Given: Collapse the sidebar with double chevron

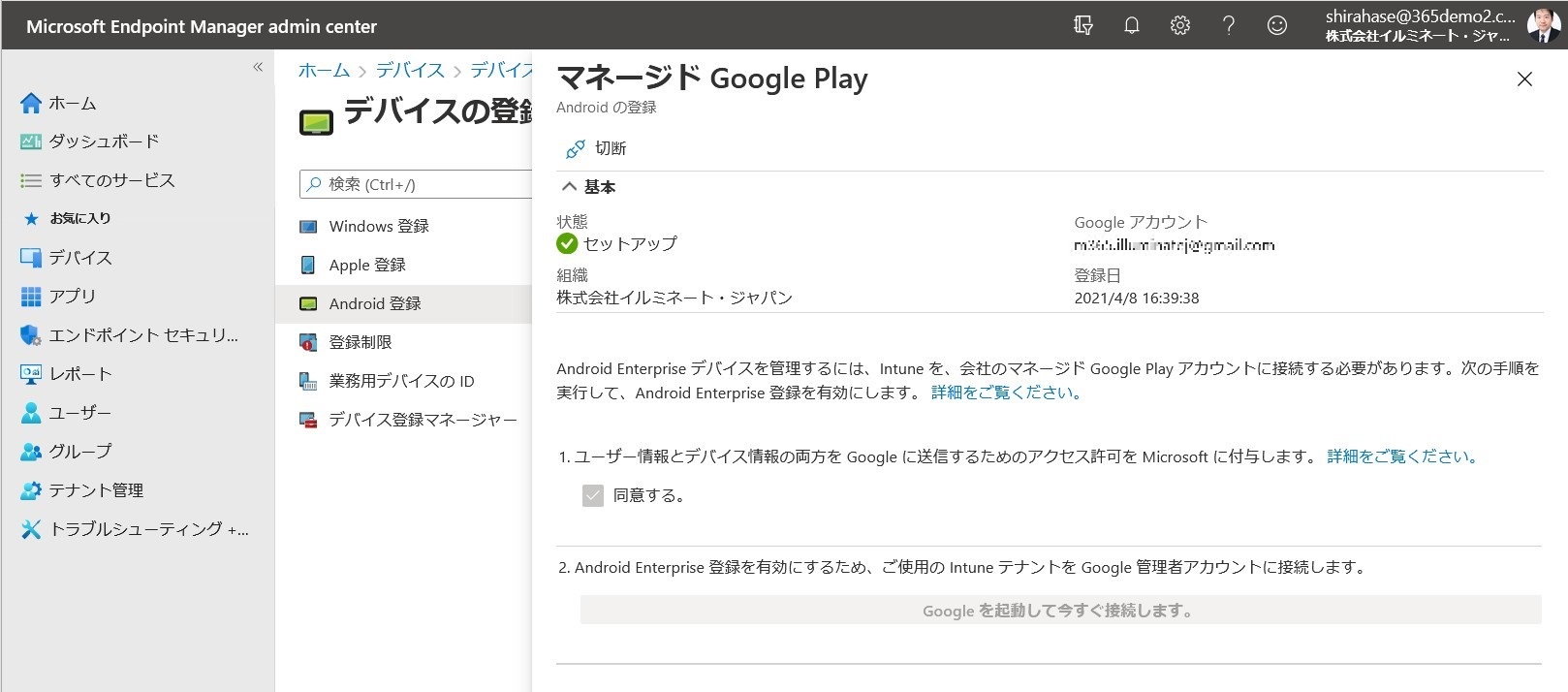Looking at the screenshot, I should 258,67.
